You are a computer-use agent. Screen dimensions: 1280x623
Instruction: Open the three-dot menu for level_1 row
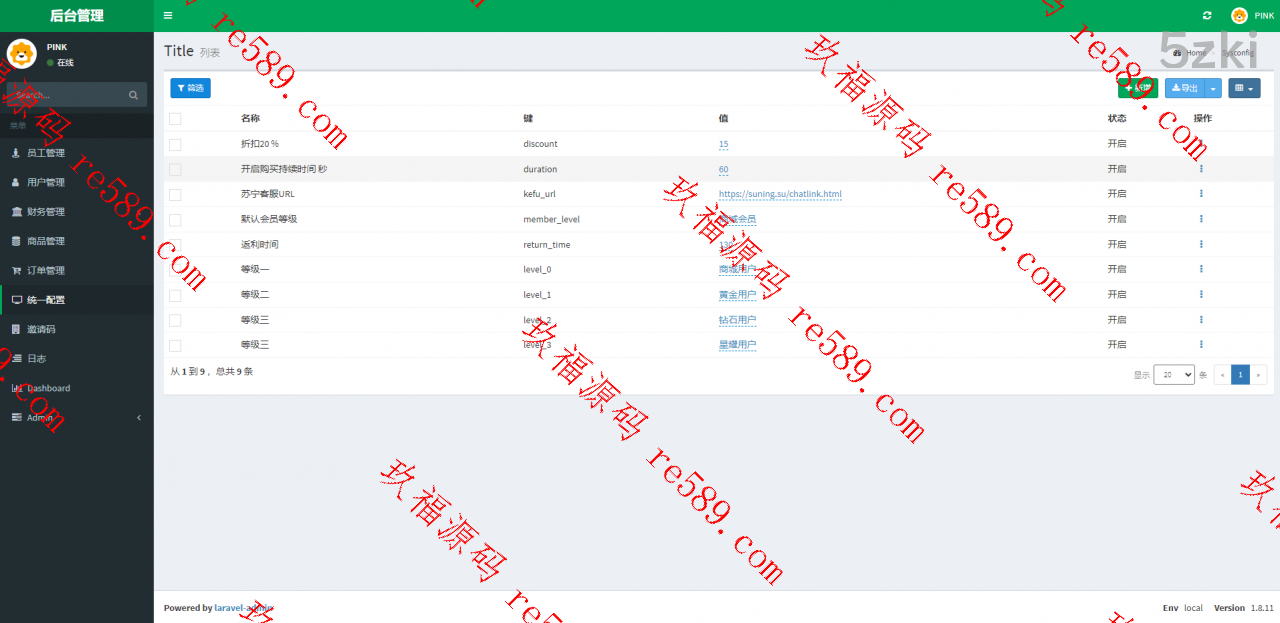point(1201,294)
